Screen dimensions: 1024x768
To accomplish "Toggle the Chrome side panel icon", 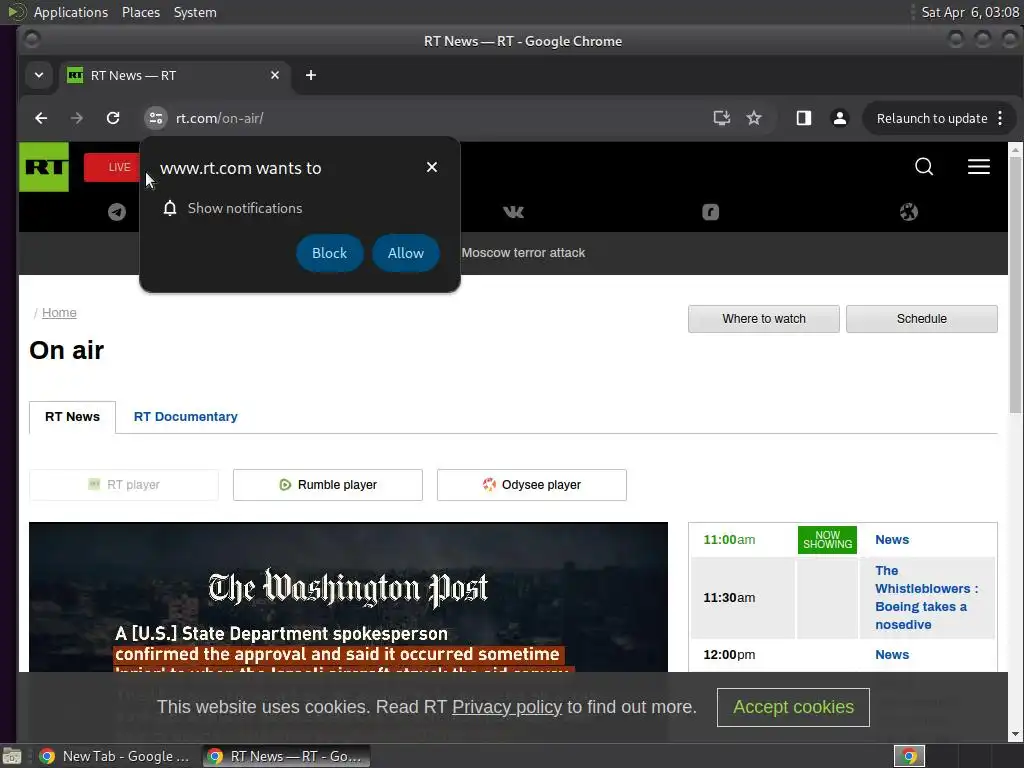I will click(803, 118).
